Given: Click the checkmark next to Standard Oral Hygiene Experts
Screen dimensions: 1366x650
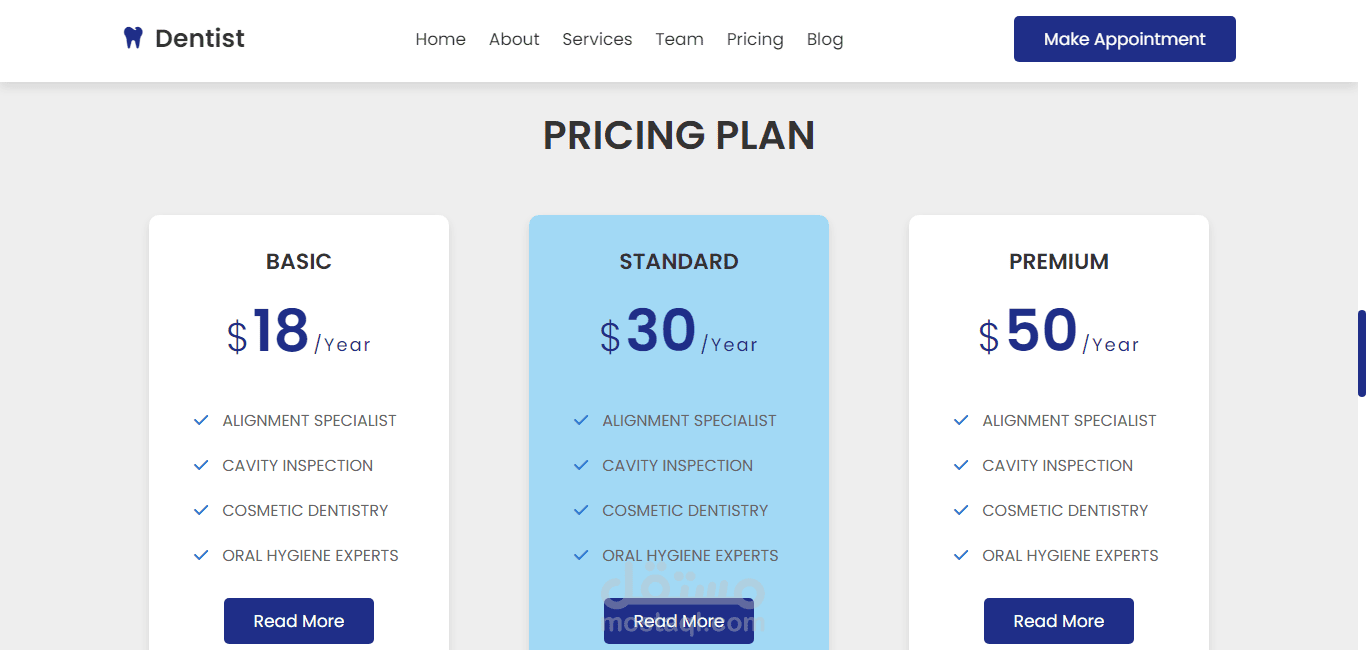Looking at the screenshot, I should [581, 555].
